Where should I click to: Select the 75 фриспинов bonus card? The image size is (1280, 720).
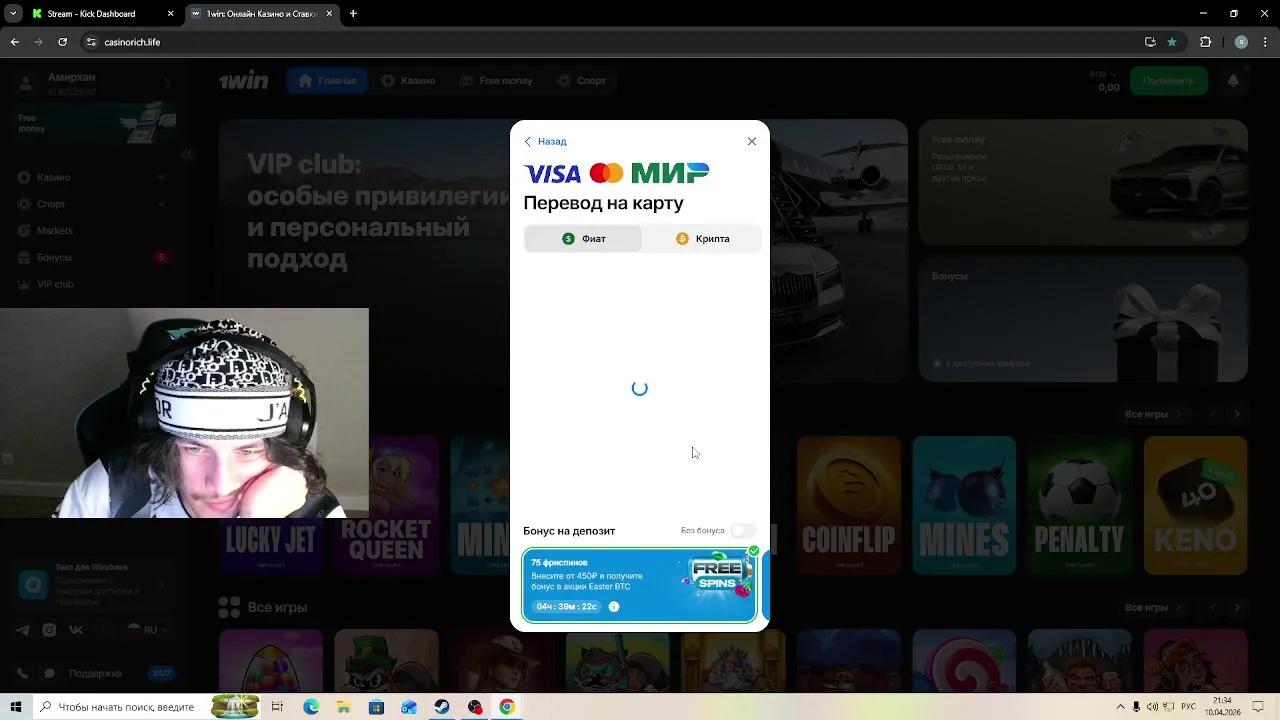639,585
